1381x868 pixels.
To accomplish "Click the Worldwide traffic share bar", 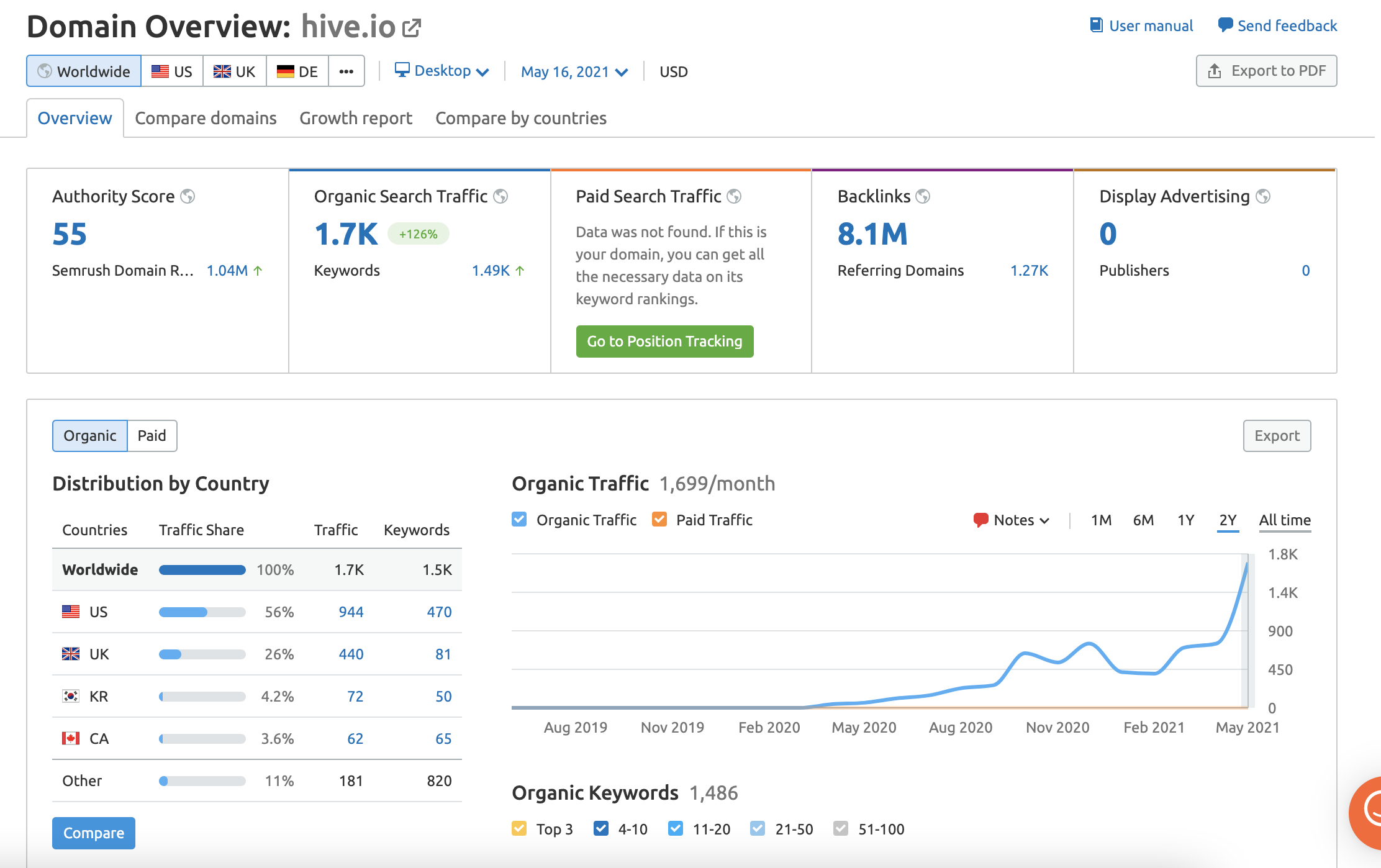I will 202,570.
